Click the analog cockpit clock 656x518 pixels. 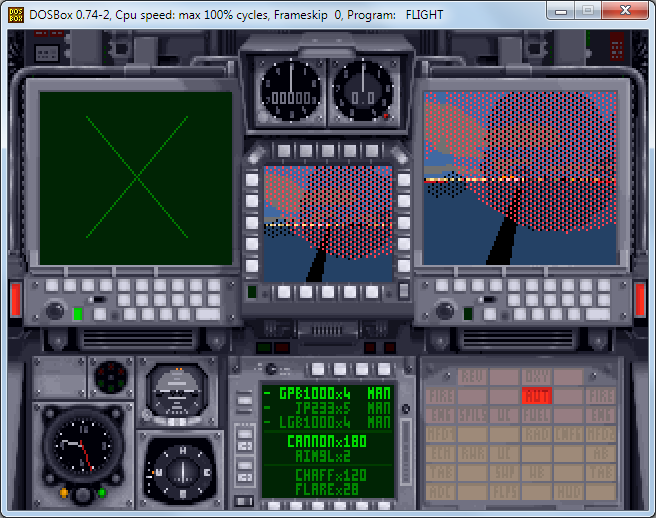tap(82, 446)
